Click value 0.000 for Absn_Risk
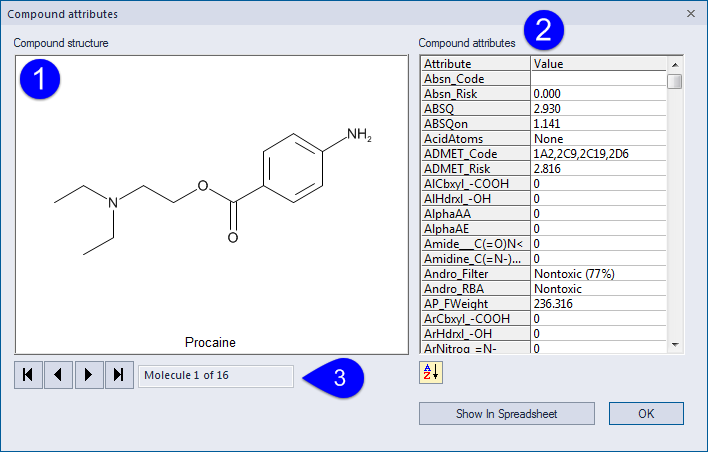This screenshot has width=708, height=452. pyautogui.click(x=598, y=93)
